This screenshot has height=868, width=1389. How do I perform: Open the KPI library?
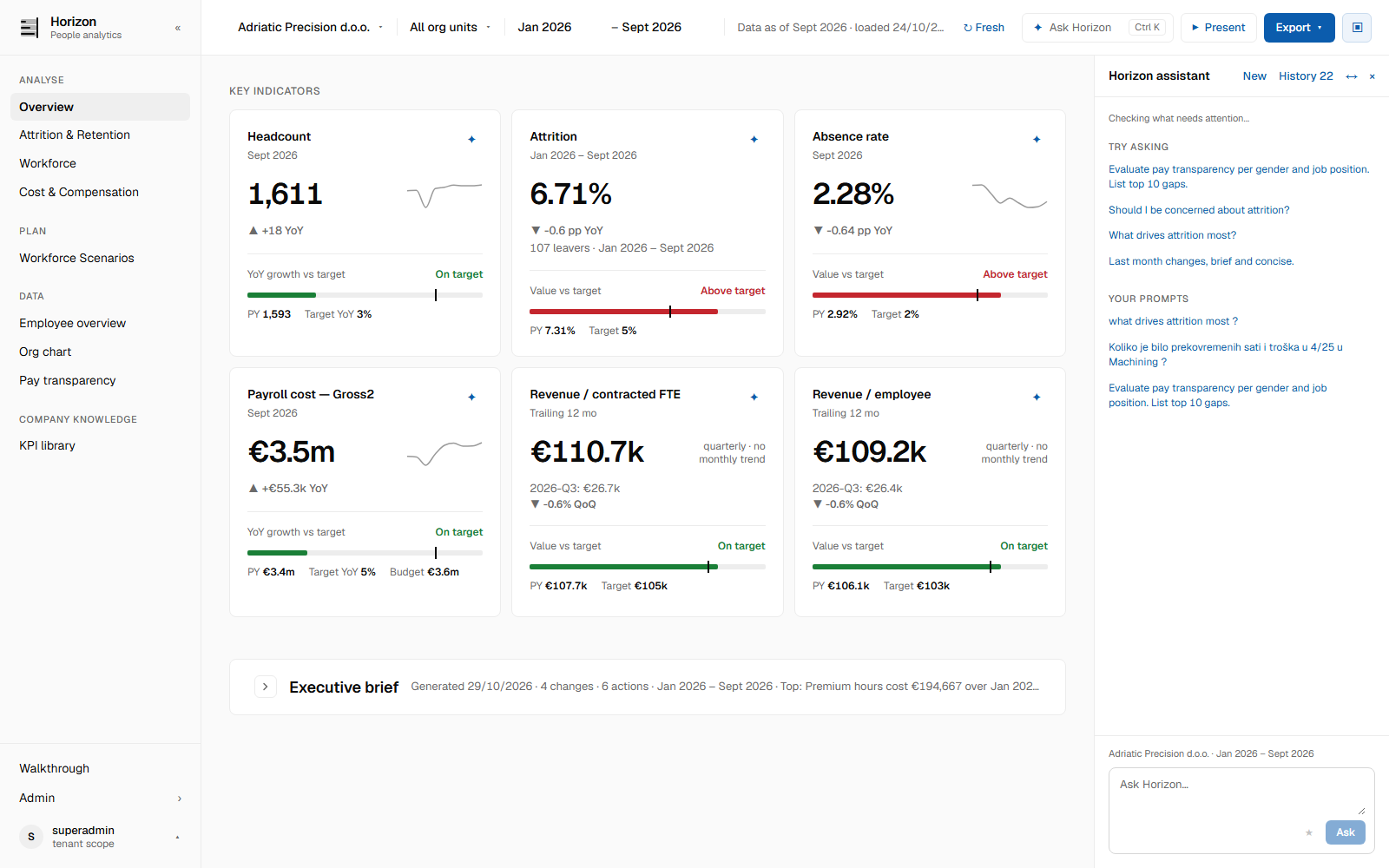click(x=100, y=445)
